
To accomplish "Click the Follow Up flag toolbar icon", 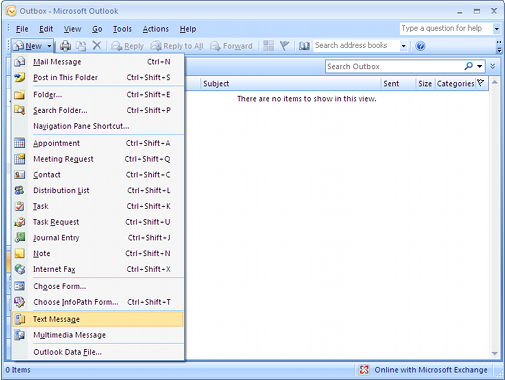I will point(284,45).
